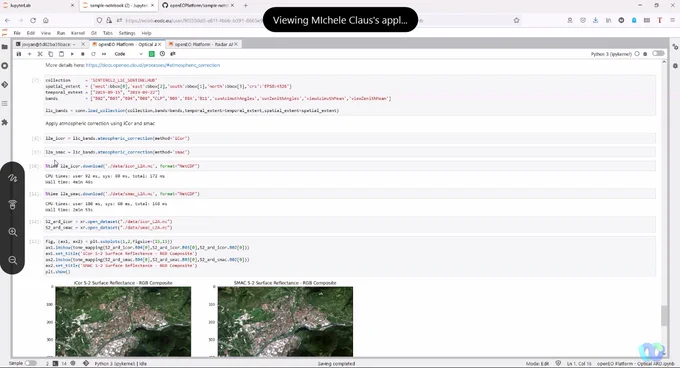
Task: Open the file browser sidebar folder icon
Action: pyautogui.click(x=5, y=47)
